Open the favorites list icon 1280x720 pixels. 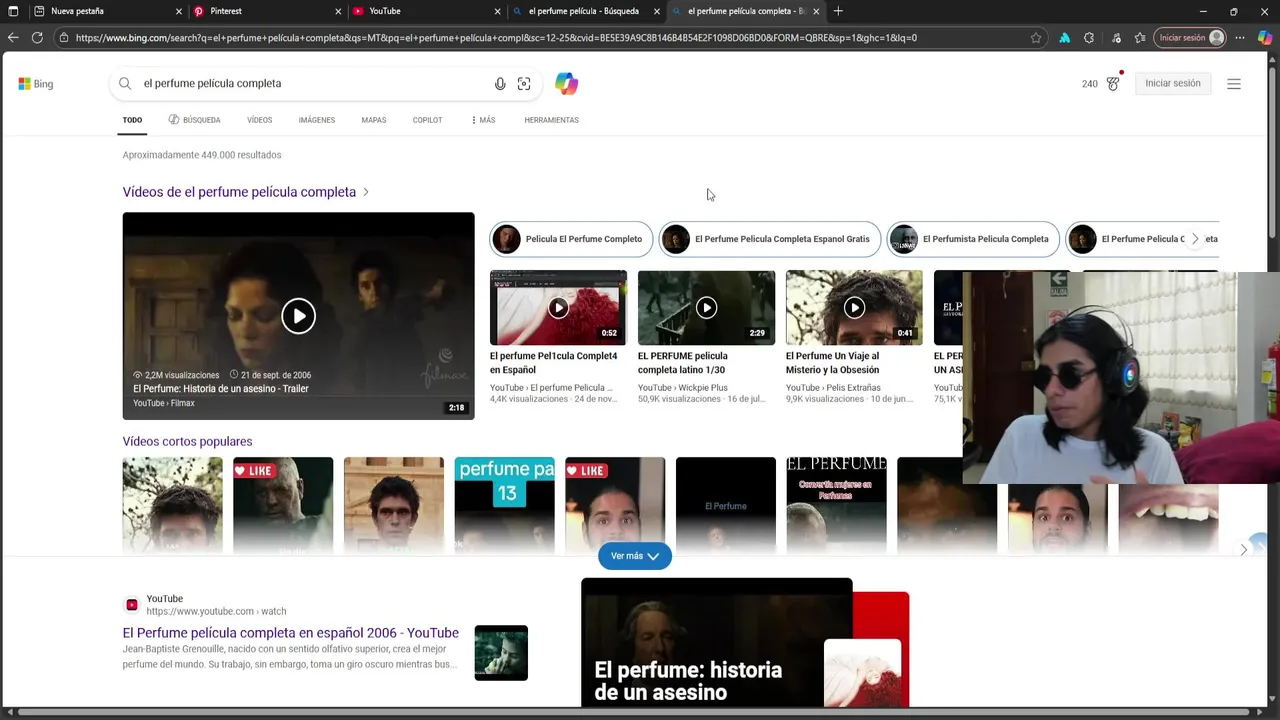pos(1140,38)
